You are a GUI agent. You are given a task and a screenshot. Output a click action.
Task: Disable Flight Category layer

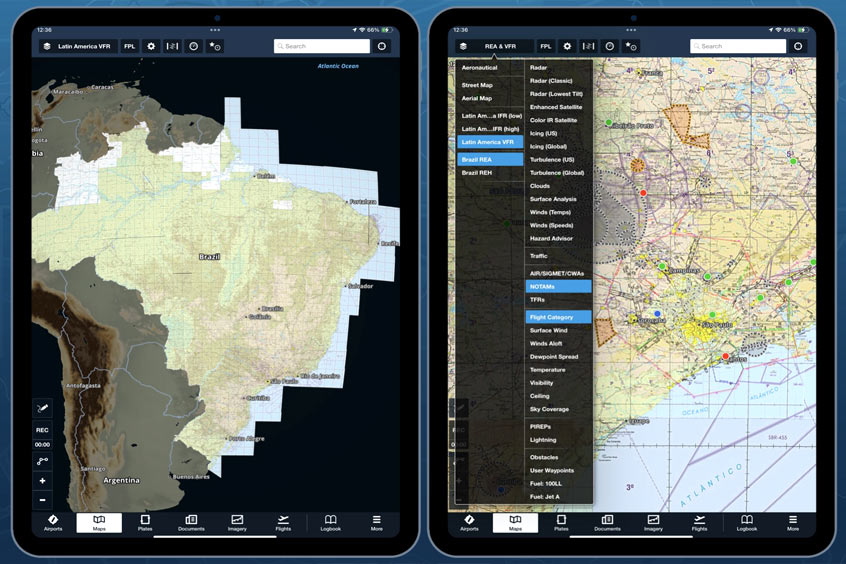click(558, 317)
